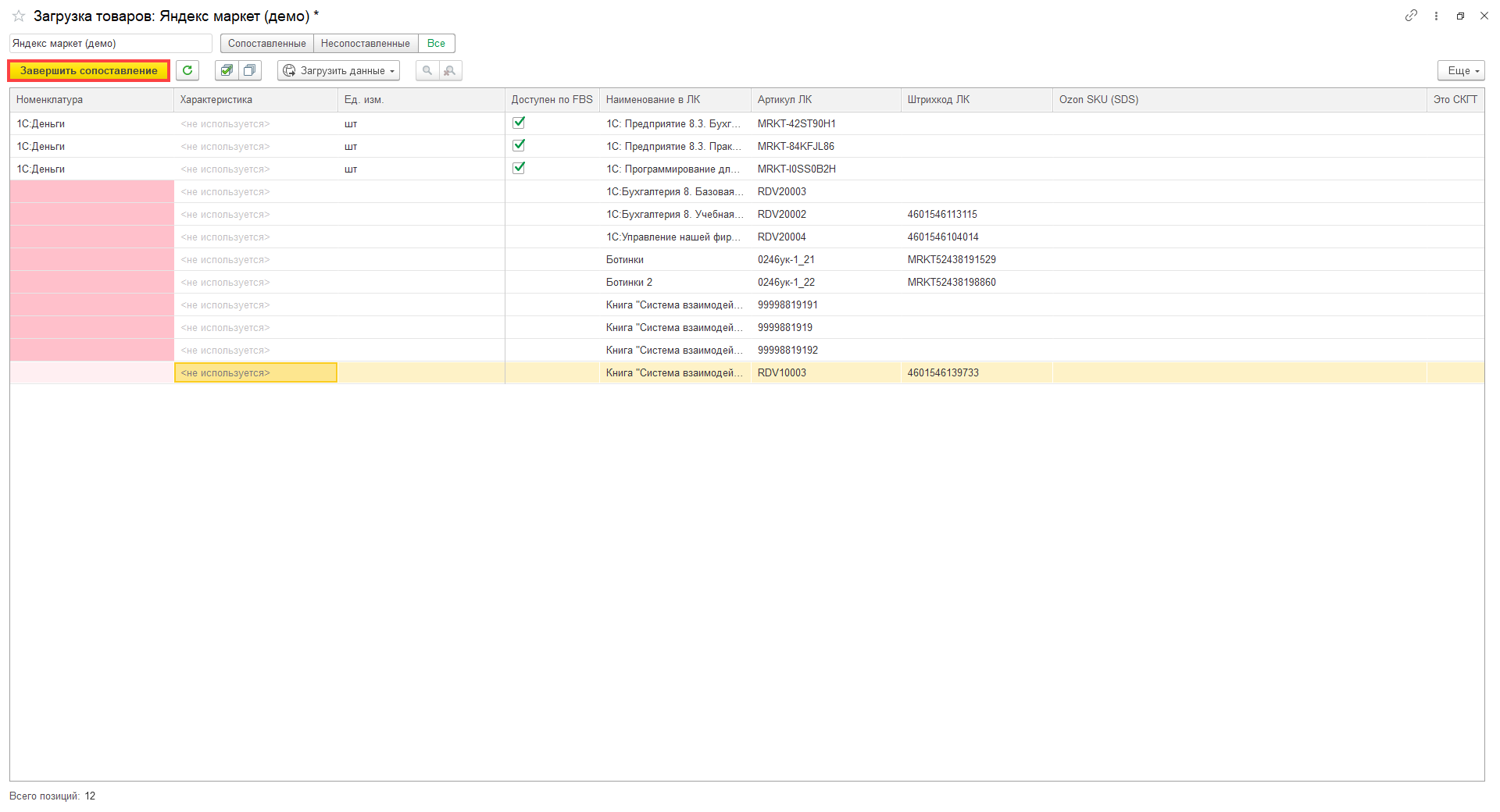The height and width of the screenshot is (812, 1500).
Task: Toggle FBS checkbox for article MRKT-I0SS0B2H
Action: (x=519, y=168)
